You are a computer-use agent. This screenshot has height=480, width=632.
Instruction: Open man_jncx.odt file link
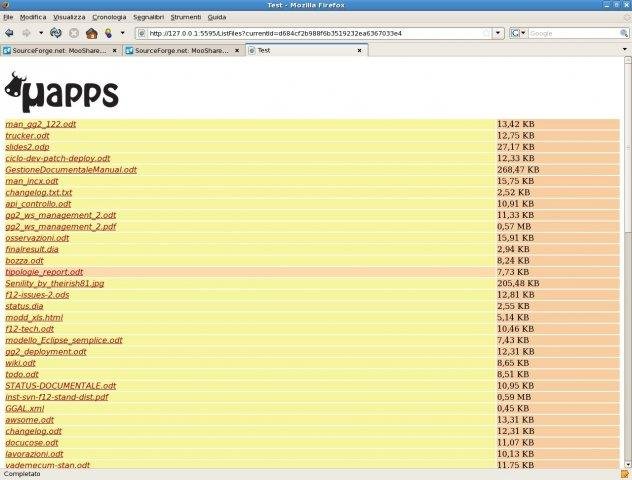(32, 181)
